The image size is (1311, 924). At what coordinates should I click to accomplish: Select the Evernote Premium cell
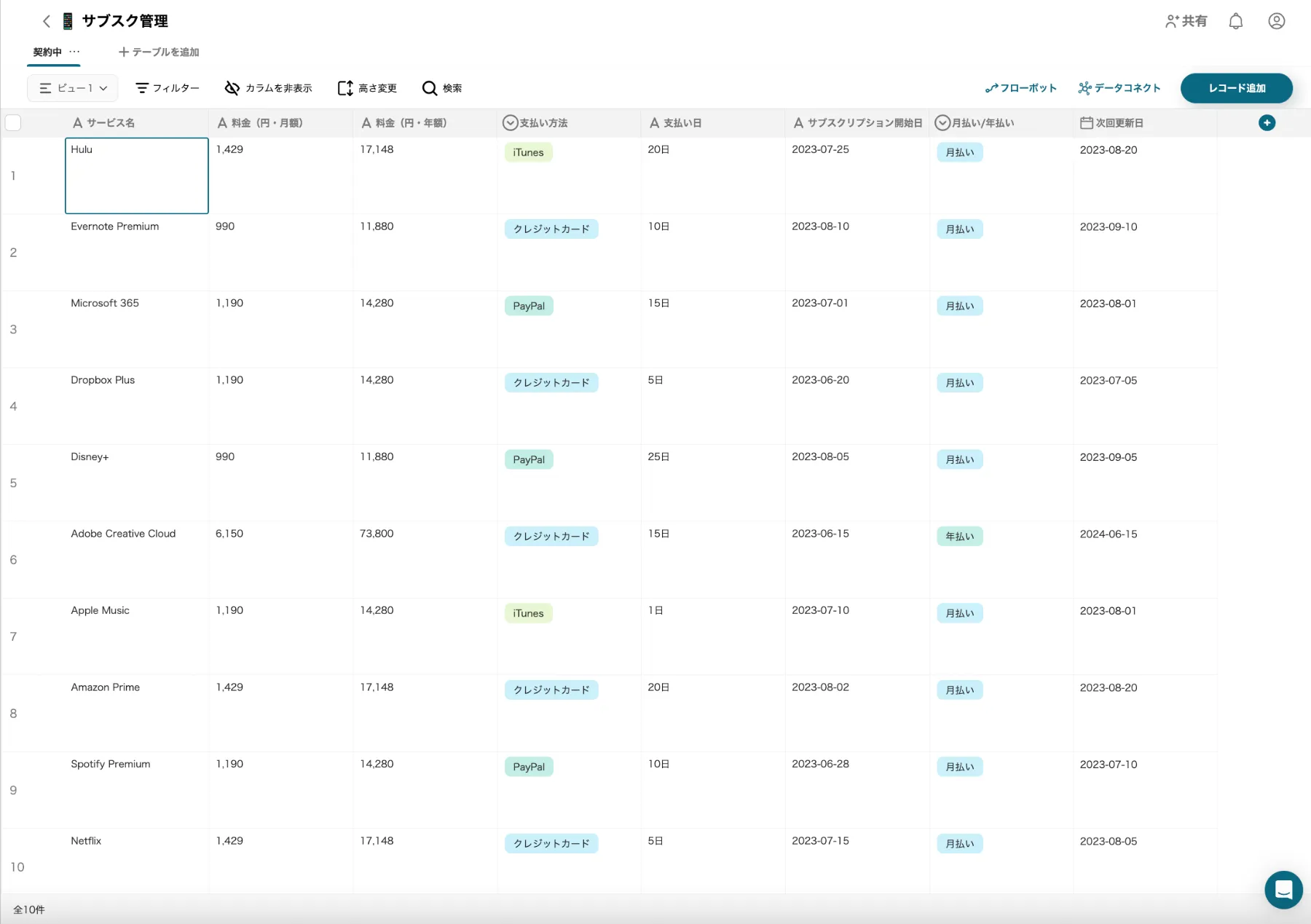coord(136,253)
